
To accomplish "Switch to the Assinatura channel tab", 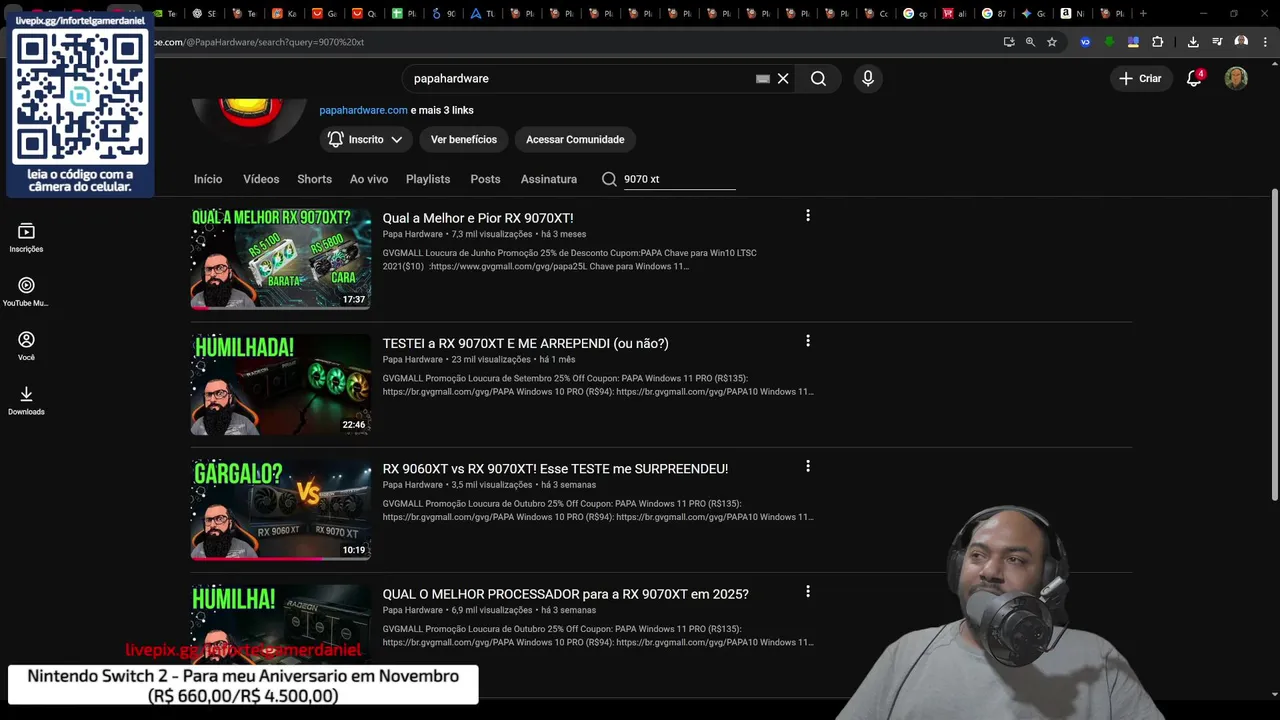I will [549, 179].
